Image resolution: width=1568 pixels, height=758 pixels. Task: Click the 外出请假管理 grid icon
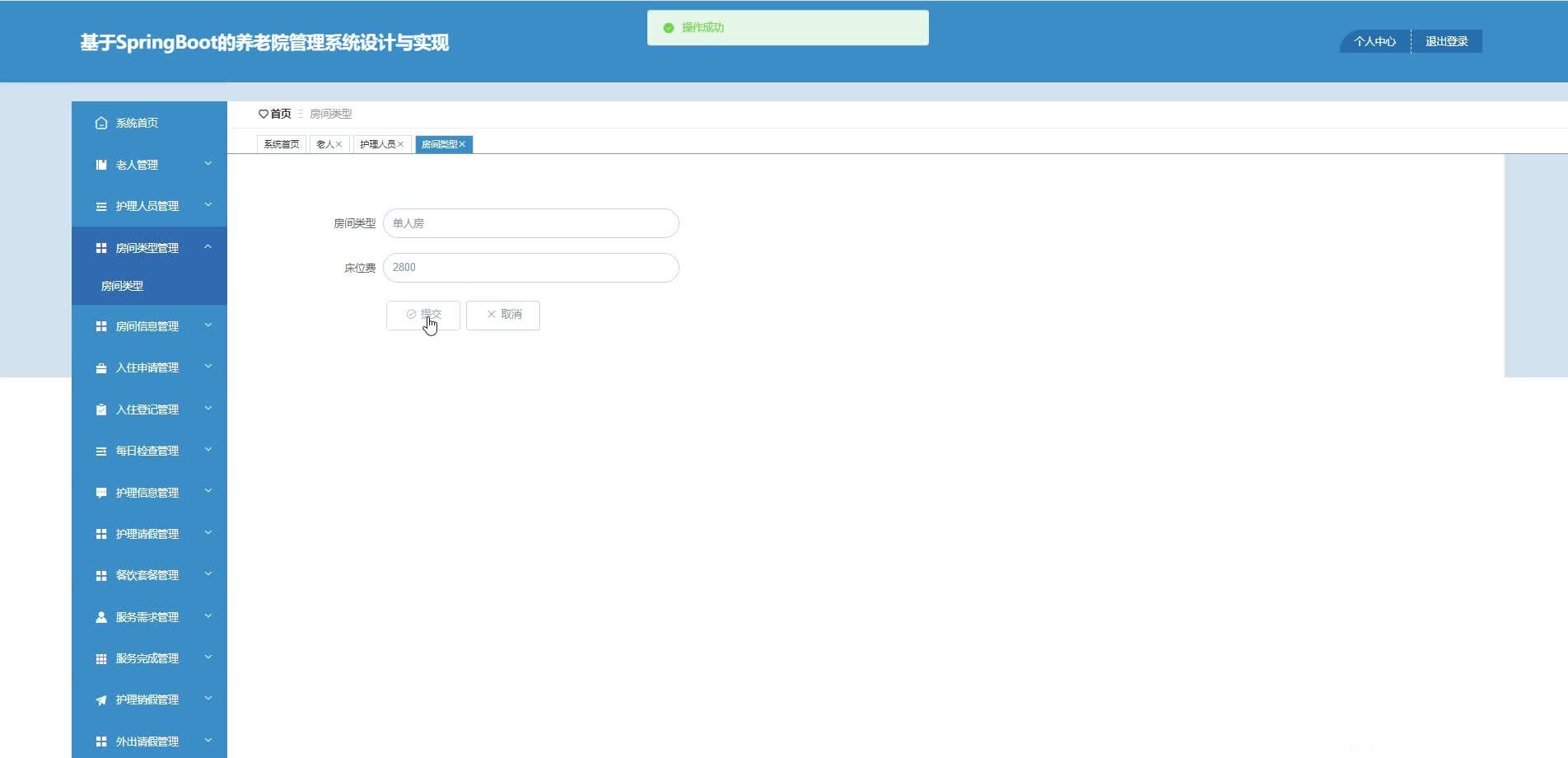click(x=101, y=742)
